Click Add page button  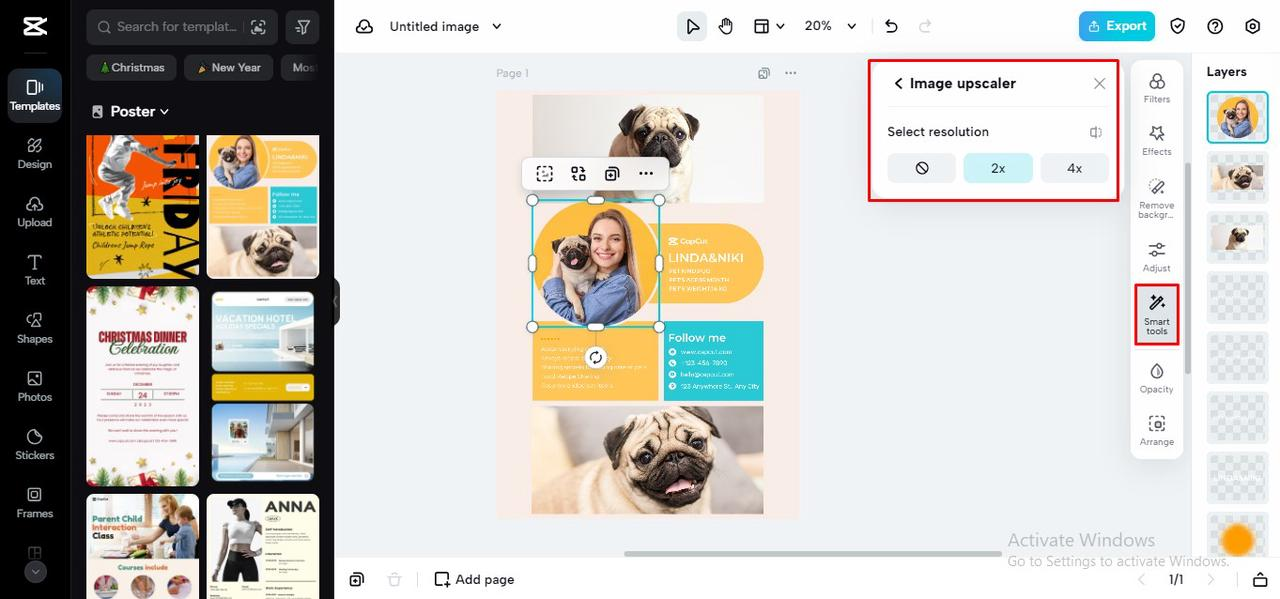[x=474, y=579]
